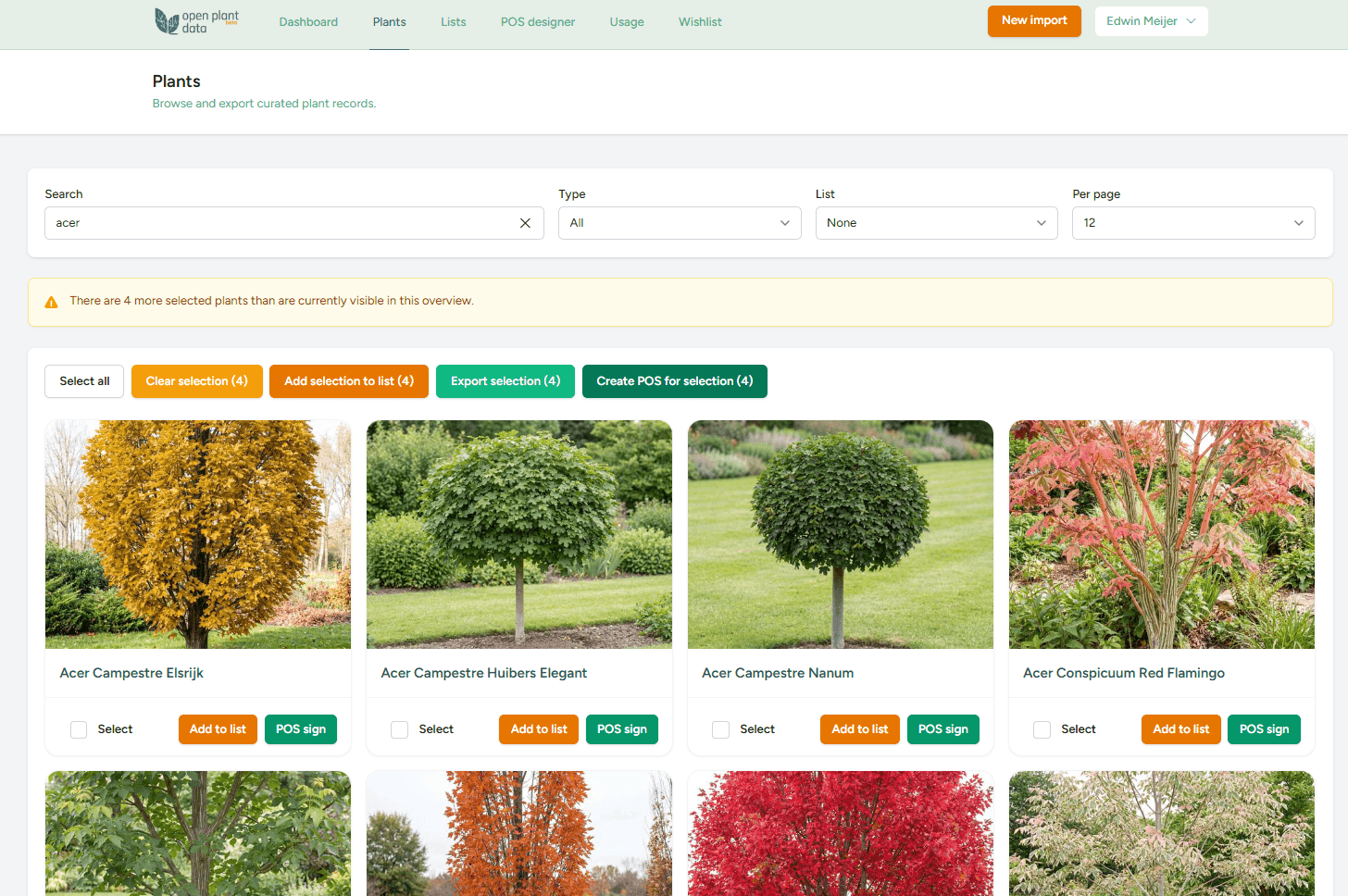Add Acer Campestre Nanum to list
The height and width of the screenshot is (896, 1348).
(860, 729)
